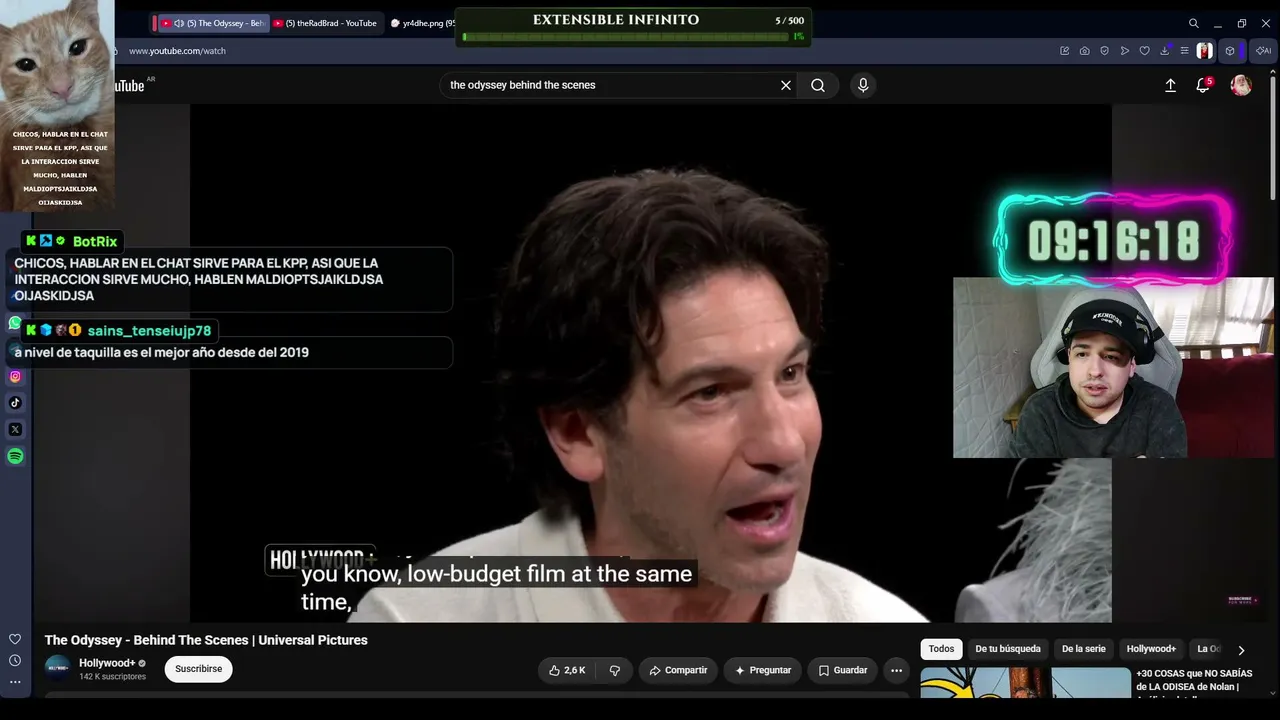Switch to the yr4dhe.png browser tab
Image resolution: width=1280 pixels, height=720 pixels.
(422, 23)
